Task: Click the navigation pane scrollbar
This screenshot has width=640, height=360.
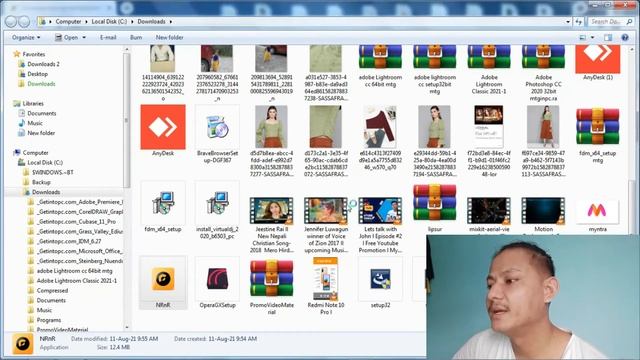Action: coord(127,120)
